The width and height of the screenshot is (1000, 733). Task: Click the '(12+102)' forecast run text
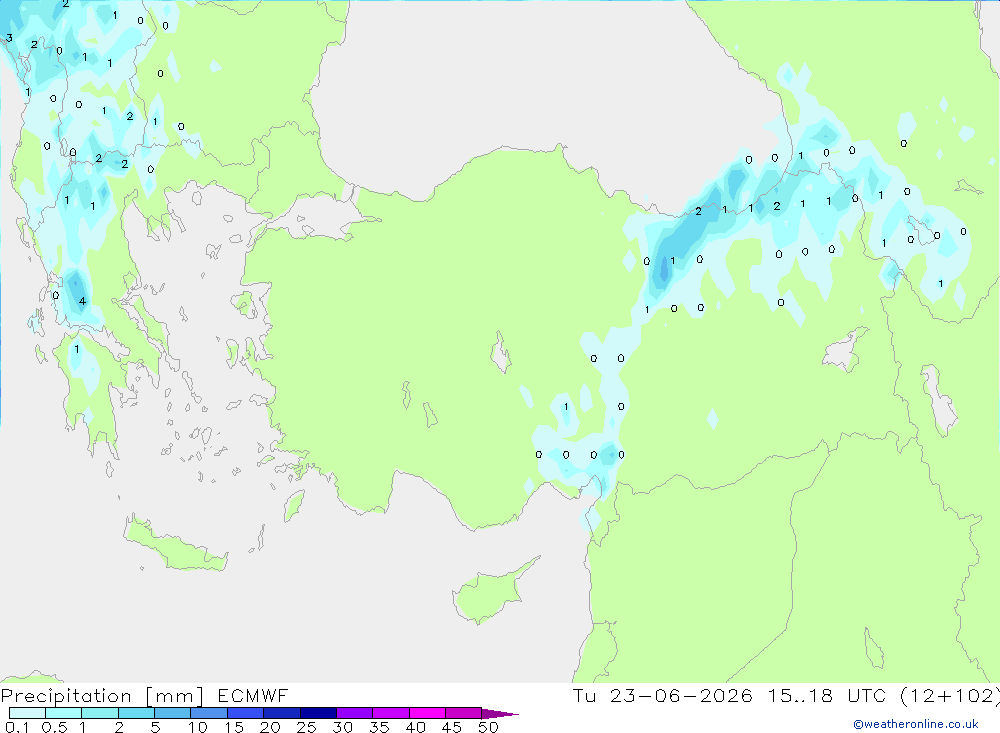click(x=950, y=696)
